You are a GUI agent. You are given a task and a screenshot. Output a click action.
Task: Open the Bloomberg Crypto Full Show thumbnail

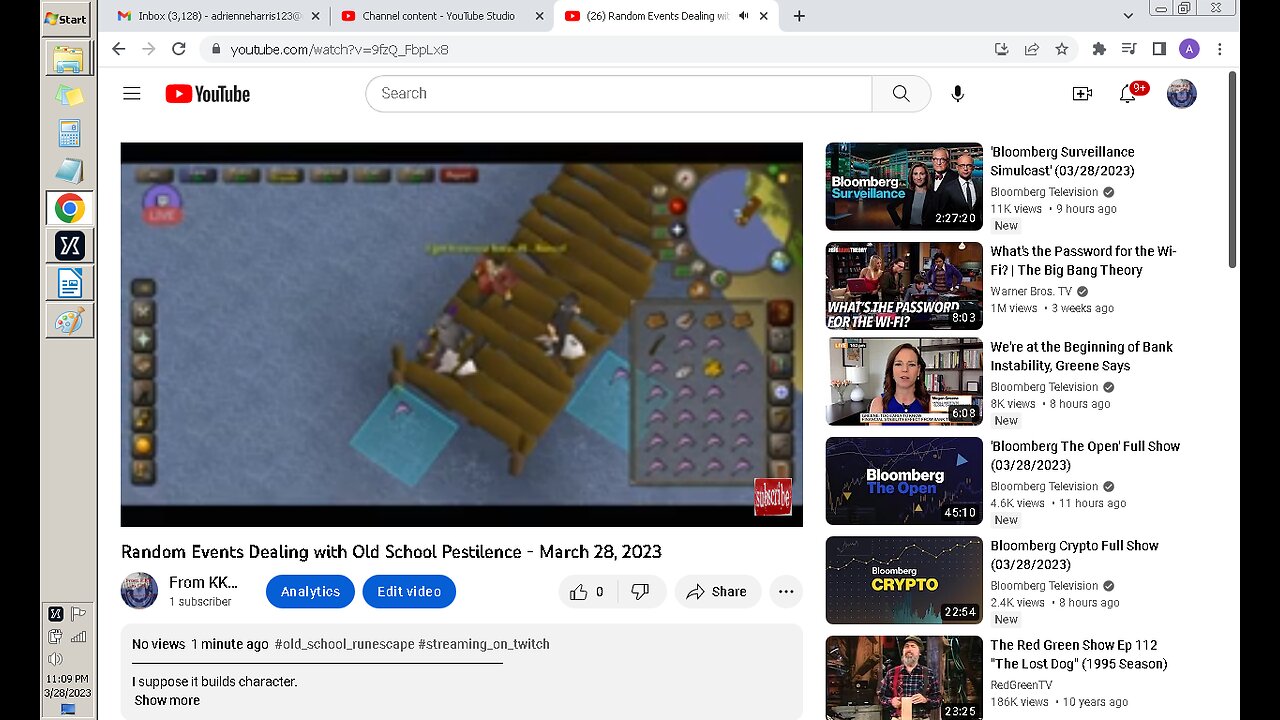pyautogui.click(x=904, y=580)
